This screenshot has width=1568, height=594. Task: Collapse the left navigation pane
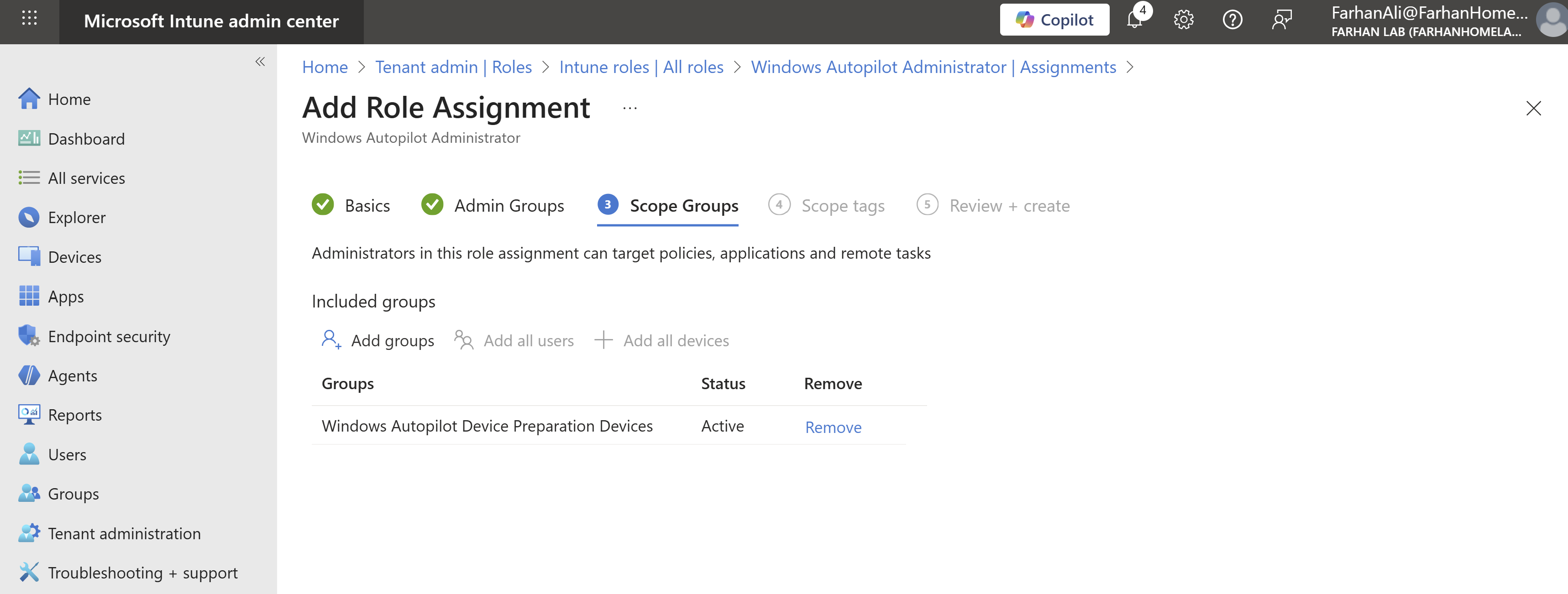tap(260, 62)
